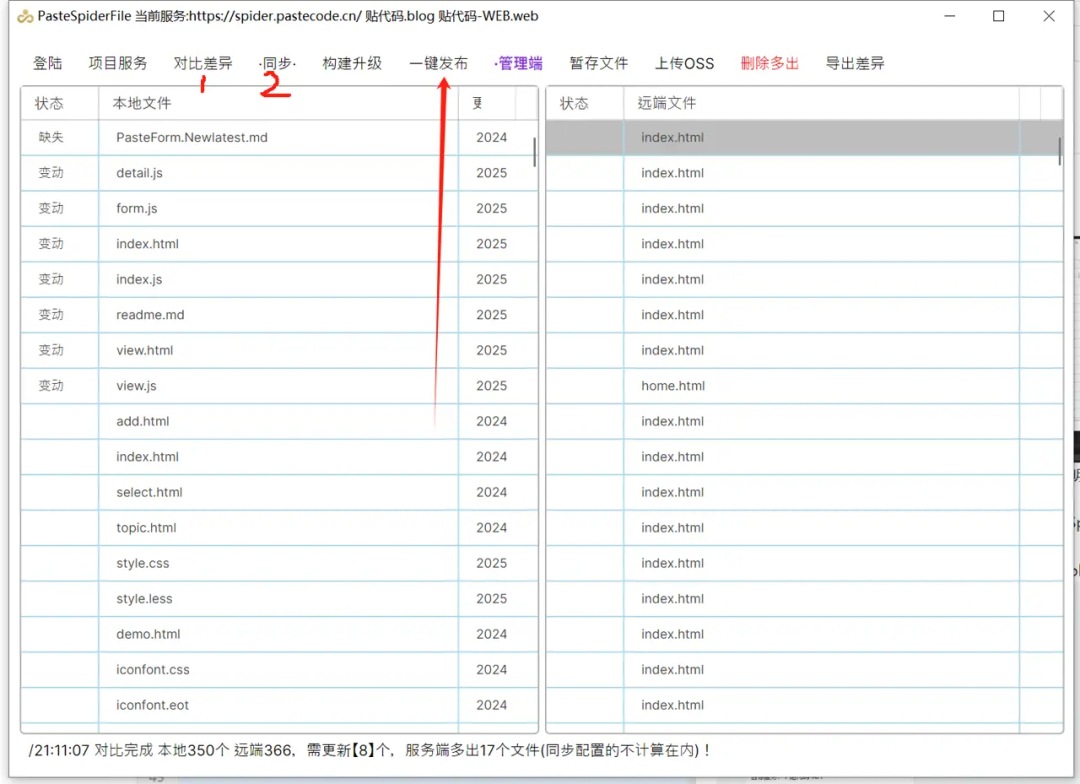Open the 构建升级 menu
Image resolution: width=1080 pixels, height=784 pixels.
pyautogui.click(x=352, y=63)
